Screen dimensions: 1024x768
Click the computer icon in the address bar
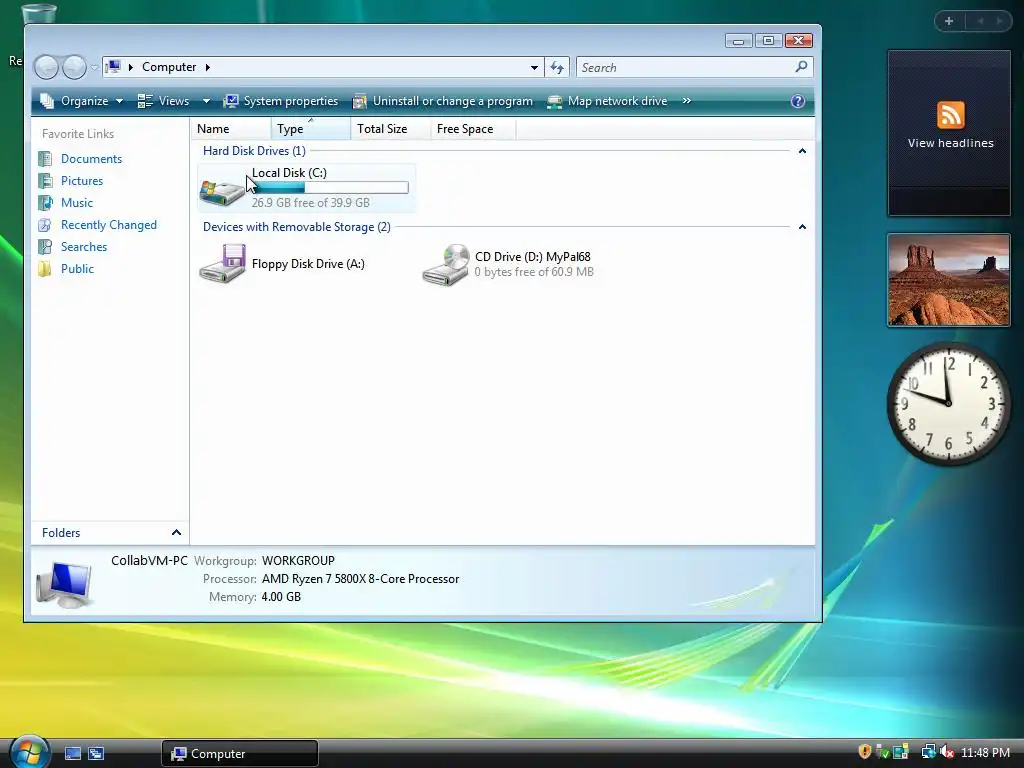(114, 67)
